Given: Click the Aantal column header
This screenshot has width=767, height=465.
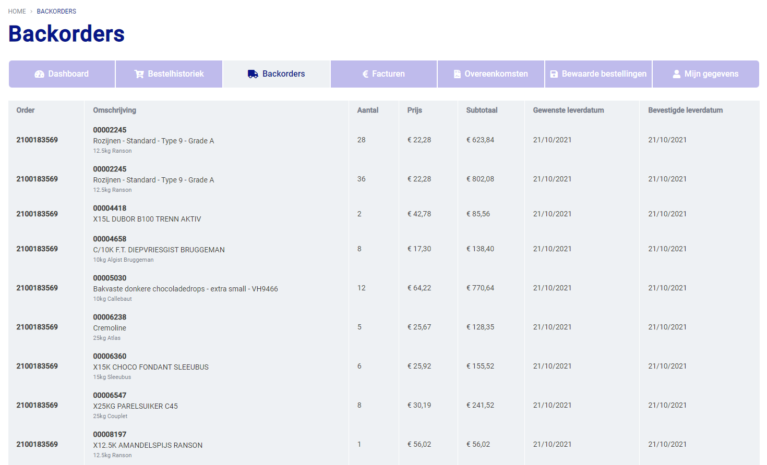Looking at the screenshot, I should coord(367,110).
